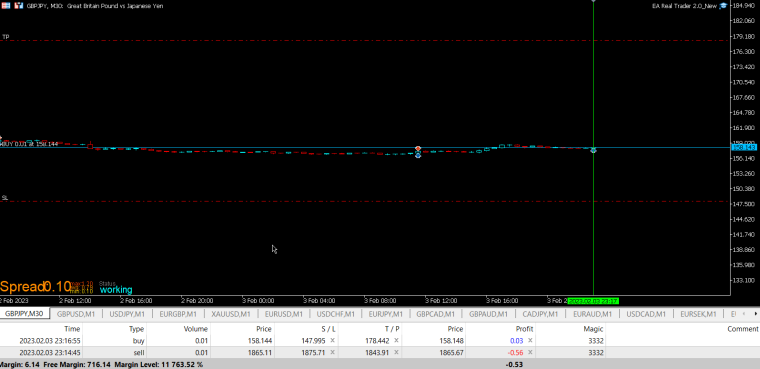
Task: Show next chart tabs with right arrow
Action: pos(757,314)
